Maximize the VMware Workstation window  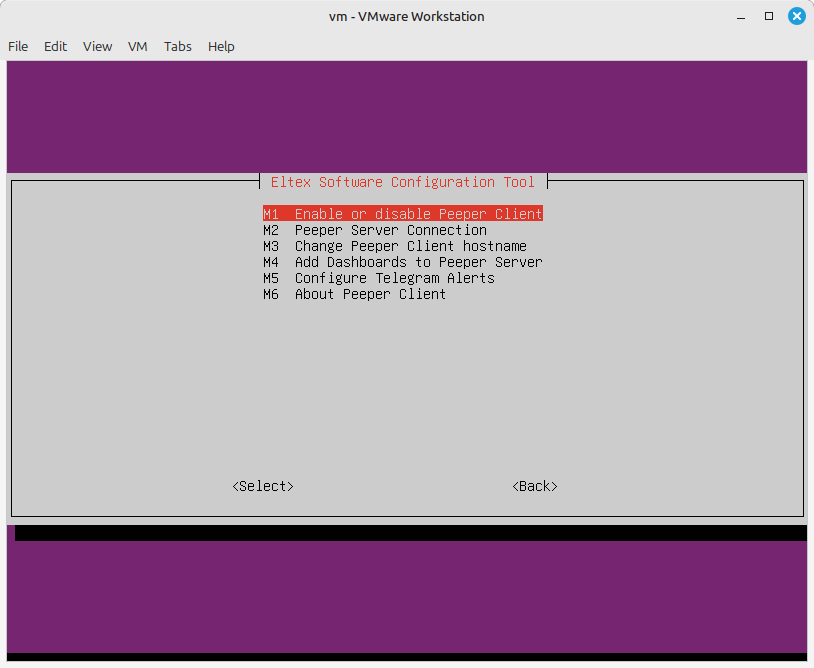(769, 16)
